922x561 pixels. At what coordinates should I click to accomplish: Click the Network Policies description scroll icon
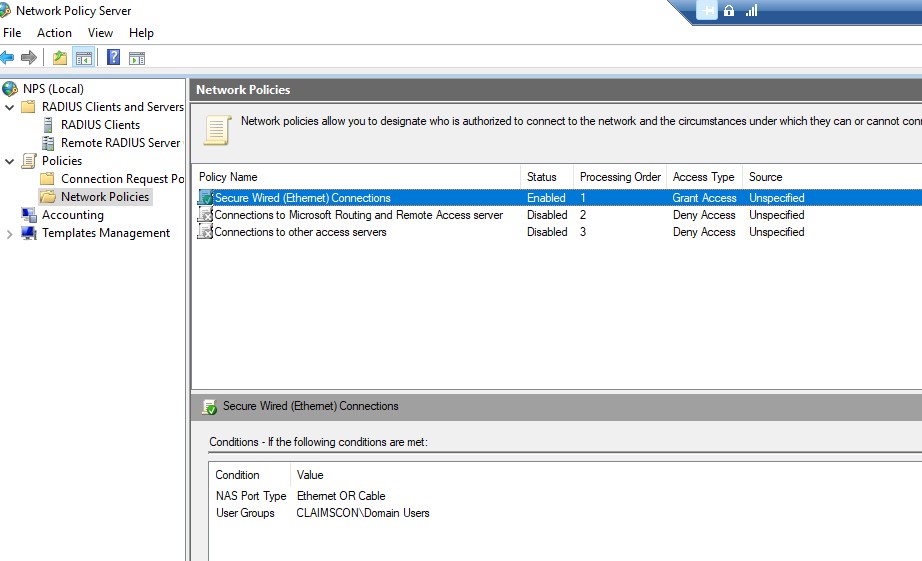click(x=216, y=130)
